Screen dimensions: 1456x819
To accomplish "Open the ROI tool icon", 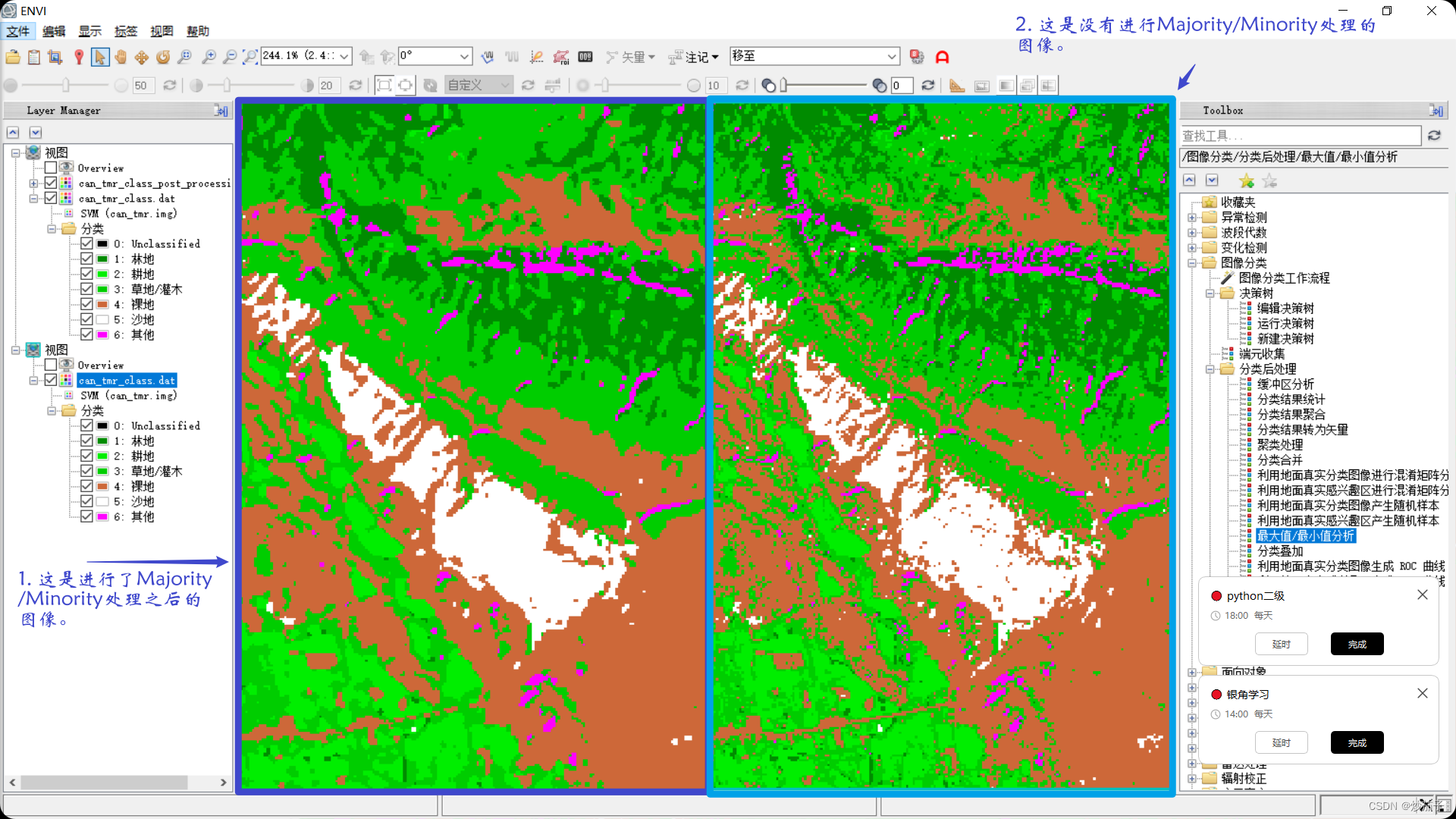I will click(560, 57).
